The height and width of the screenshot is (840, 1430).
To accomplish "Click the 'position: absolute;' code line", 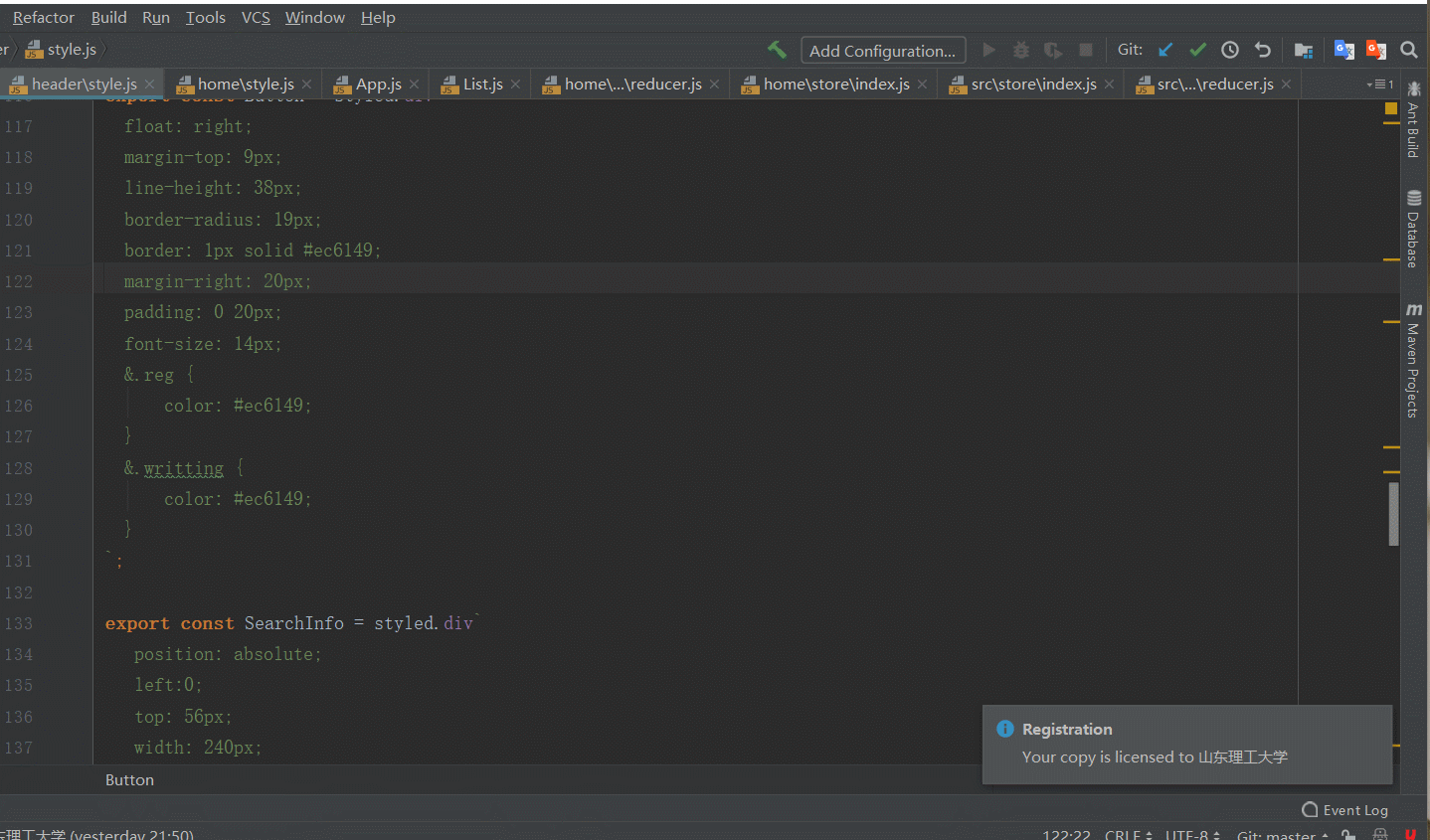I will point(228,654).
